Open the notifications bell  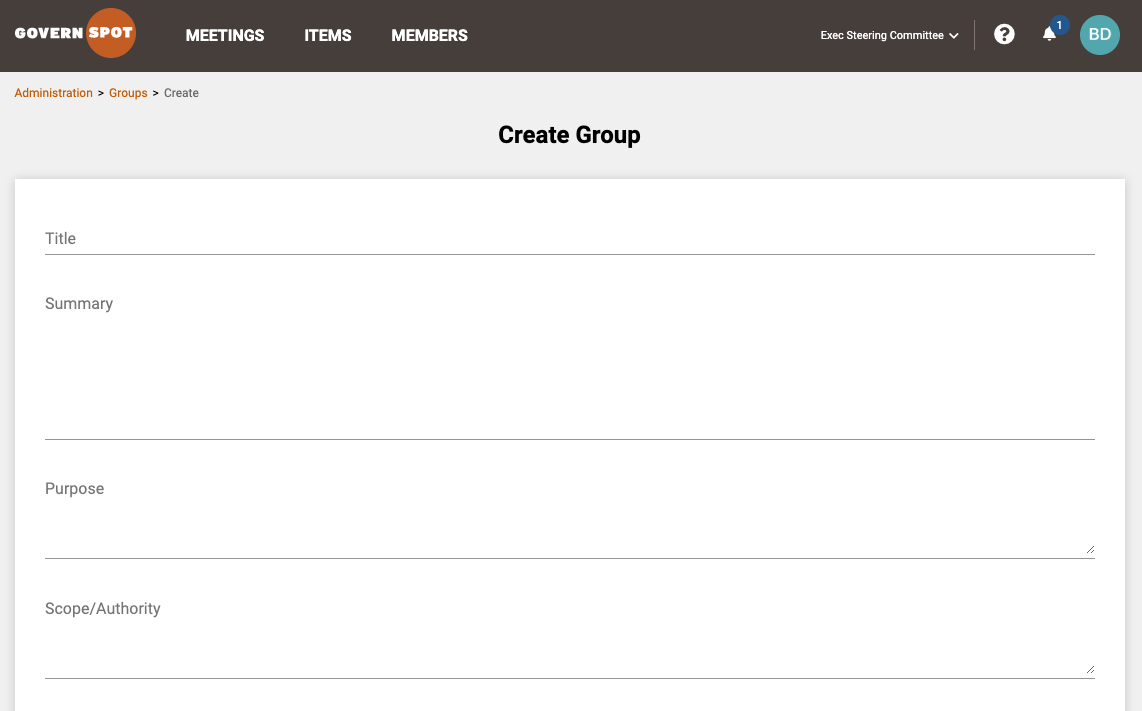click(1049, 34)
